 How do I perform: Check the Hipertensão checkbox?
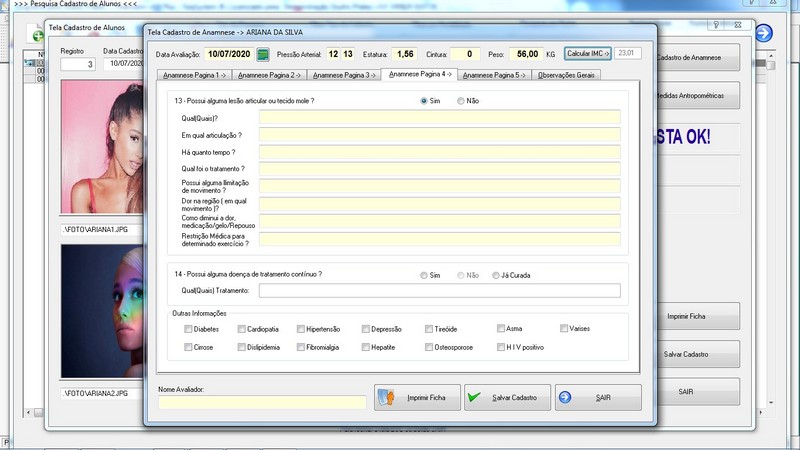point(301,329)
